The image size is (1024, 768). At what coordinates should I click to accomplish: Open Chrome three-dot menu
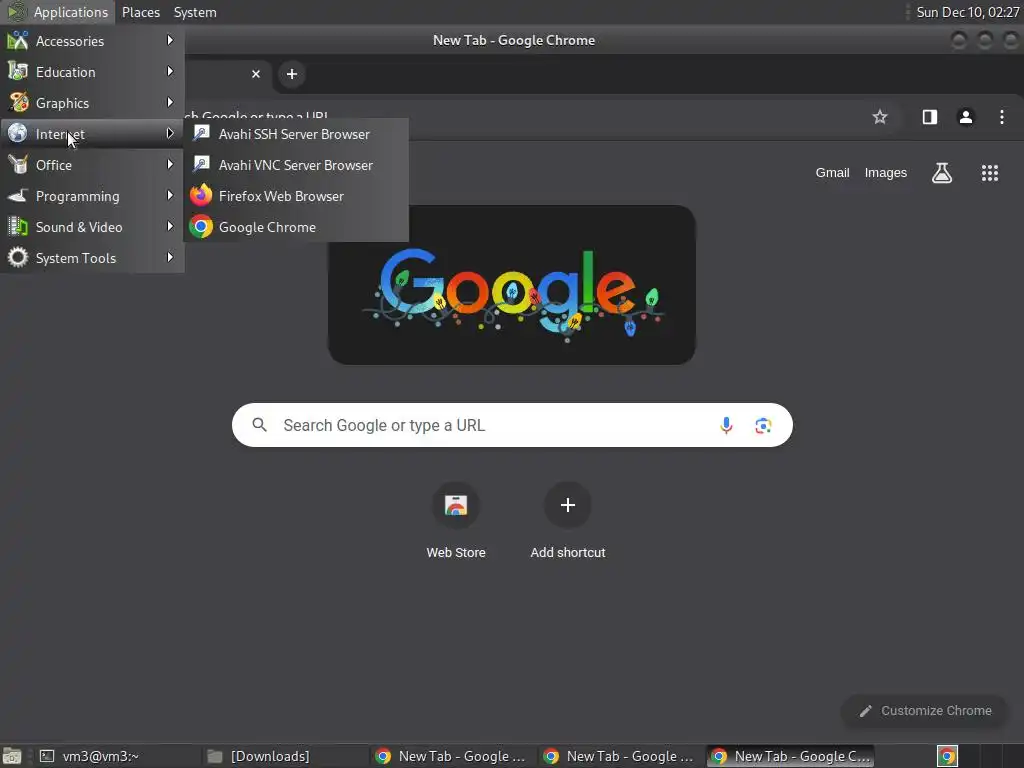pyautogui.click(x=1002, y=117)
